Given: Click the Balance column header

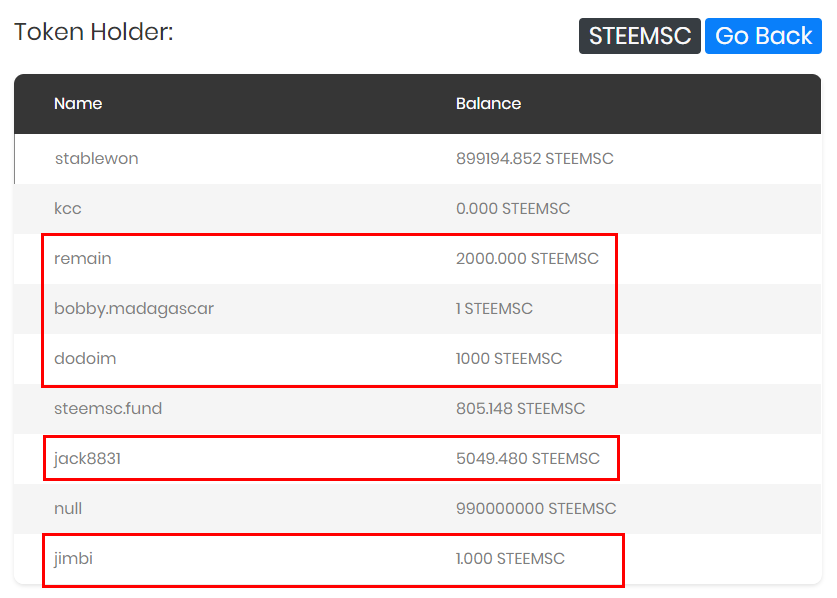Looking at the screenshot, I should [488, 104].
